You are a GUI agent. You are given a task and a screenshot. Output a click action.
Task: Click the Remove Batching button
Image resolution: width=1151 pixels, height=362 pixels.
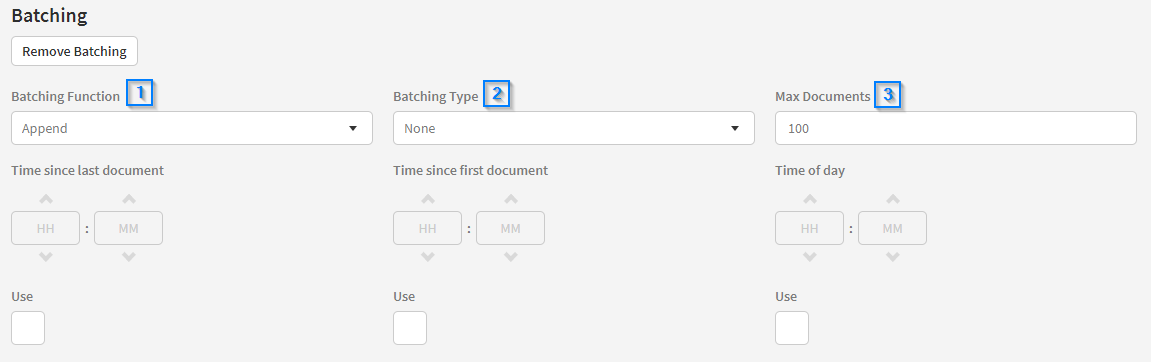(x=74, y=51)
